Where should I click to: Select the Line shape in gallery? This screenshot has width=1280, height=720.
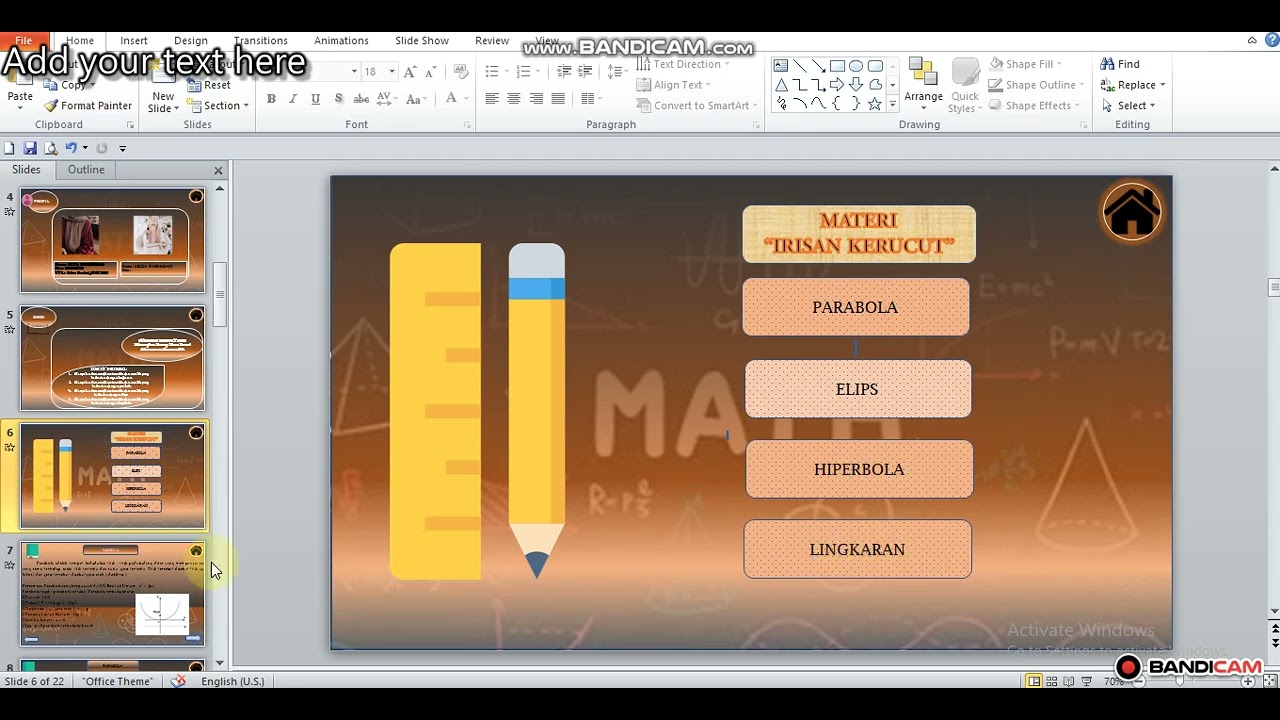(800, 66)
